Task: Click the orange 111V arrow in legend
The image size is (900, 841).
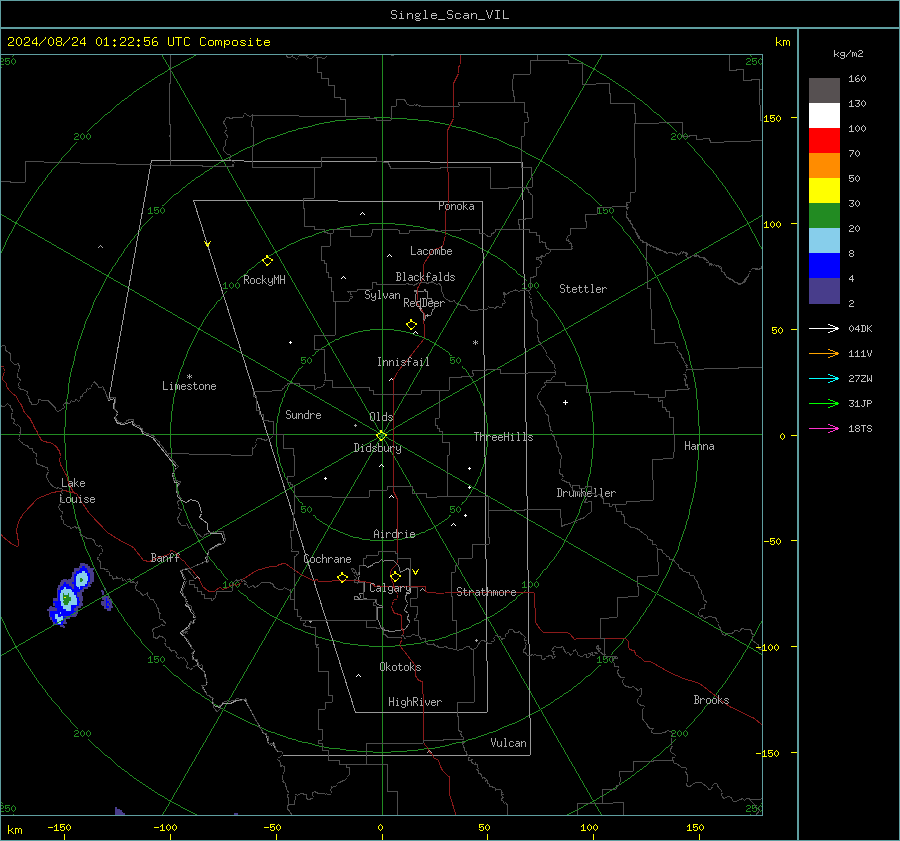Action: [x=824, y=354]
